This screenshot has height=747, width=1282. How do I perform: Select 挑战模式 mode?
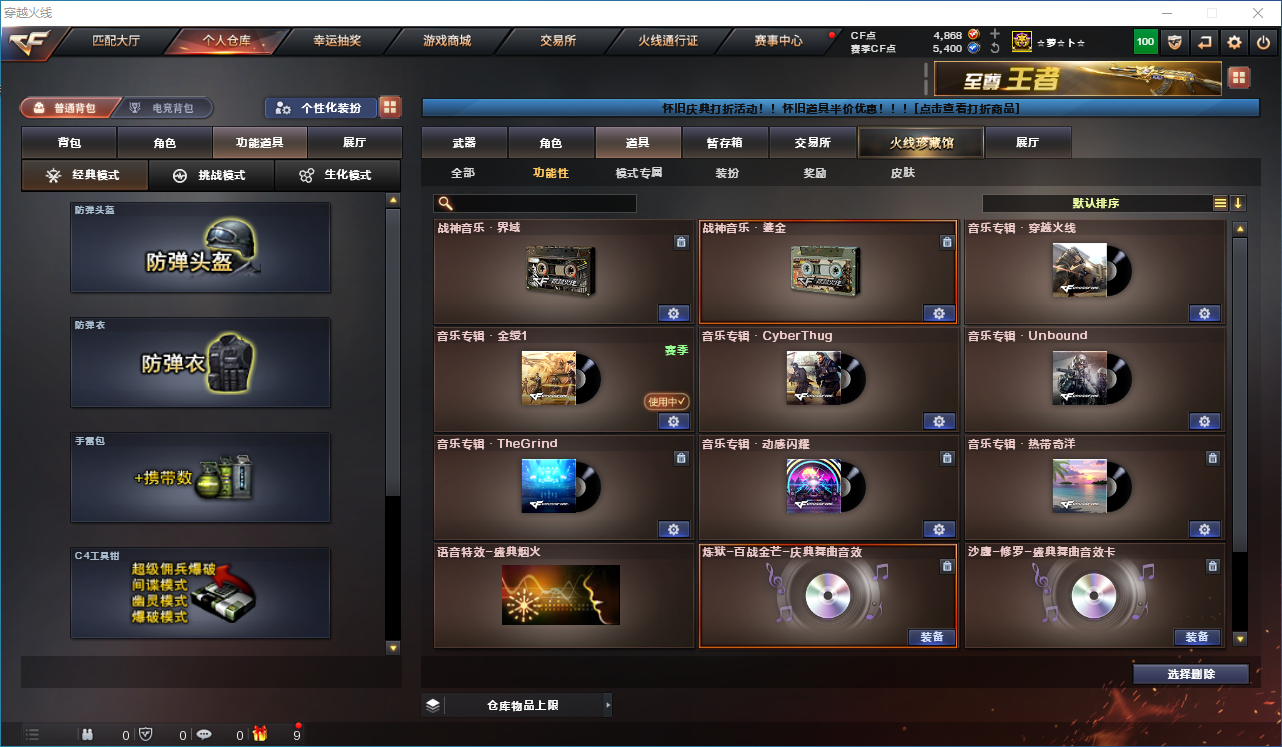coord(211,175)
